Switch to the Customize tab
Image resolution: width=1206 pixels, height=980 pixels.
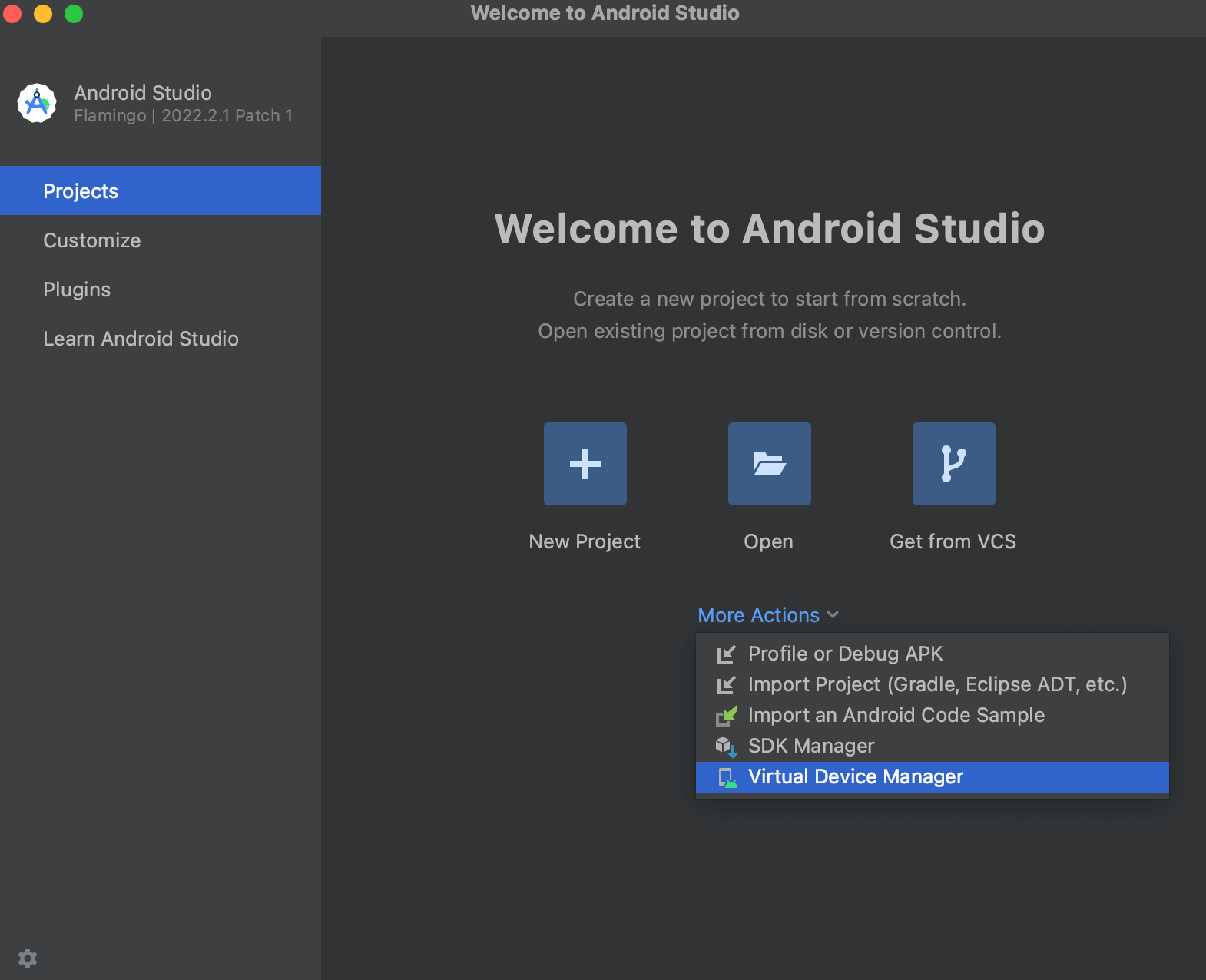tap(161, 240)
